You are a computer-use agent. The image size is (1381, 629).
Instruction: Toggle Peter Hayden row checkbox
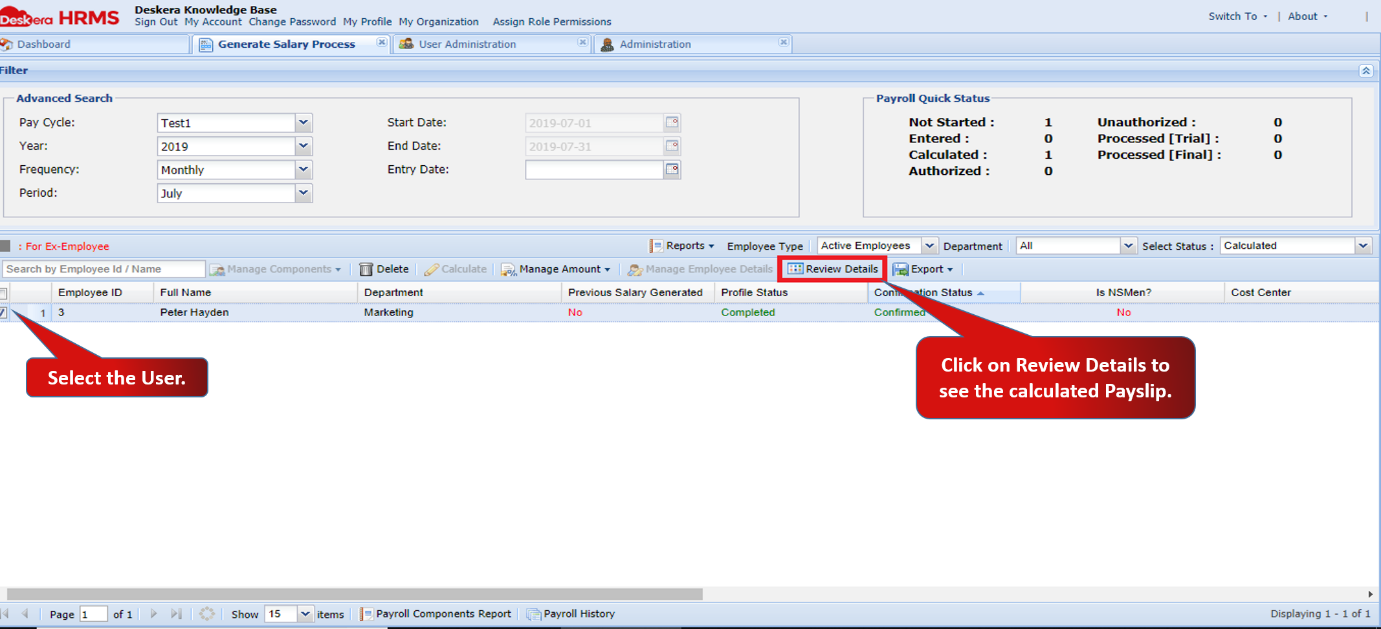click(x=3, y=313)
